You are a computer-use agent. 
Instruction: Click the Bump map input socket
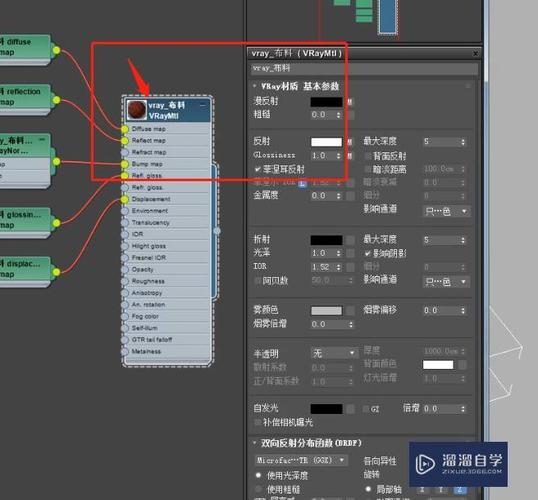[x=125, y=164]
